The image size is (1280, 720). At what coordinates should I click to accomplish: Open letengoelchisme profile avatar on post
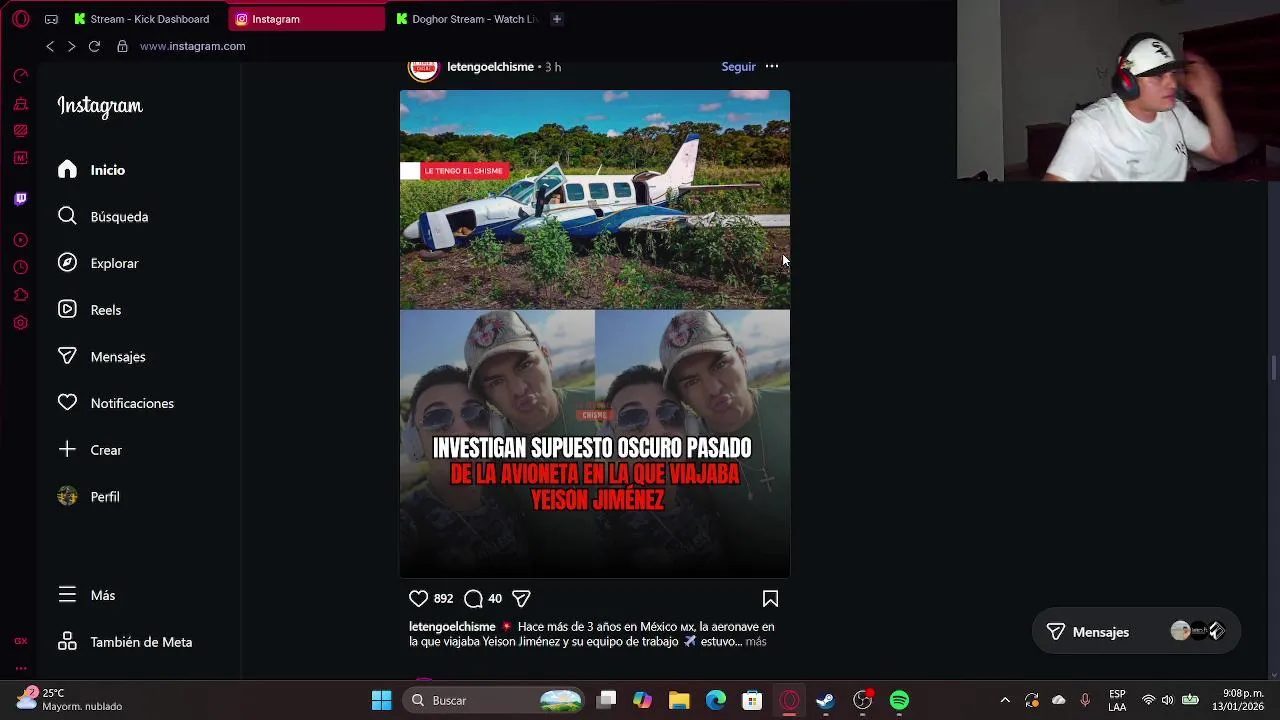[423, 68]
